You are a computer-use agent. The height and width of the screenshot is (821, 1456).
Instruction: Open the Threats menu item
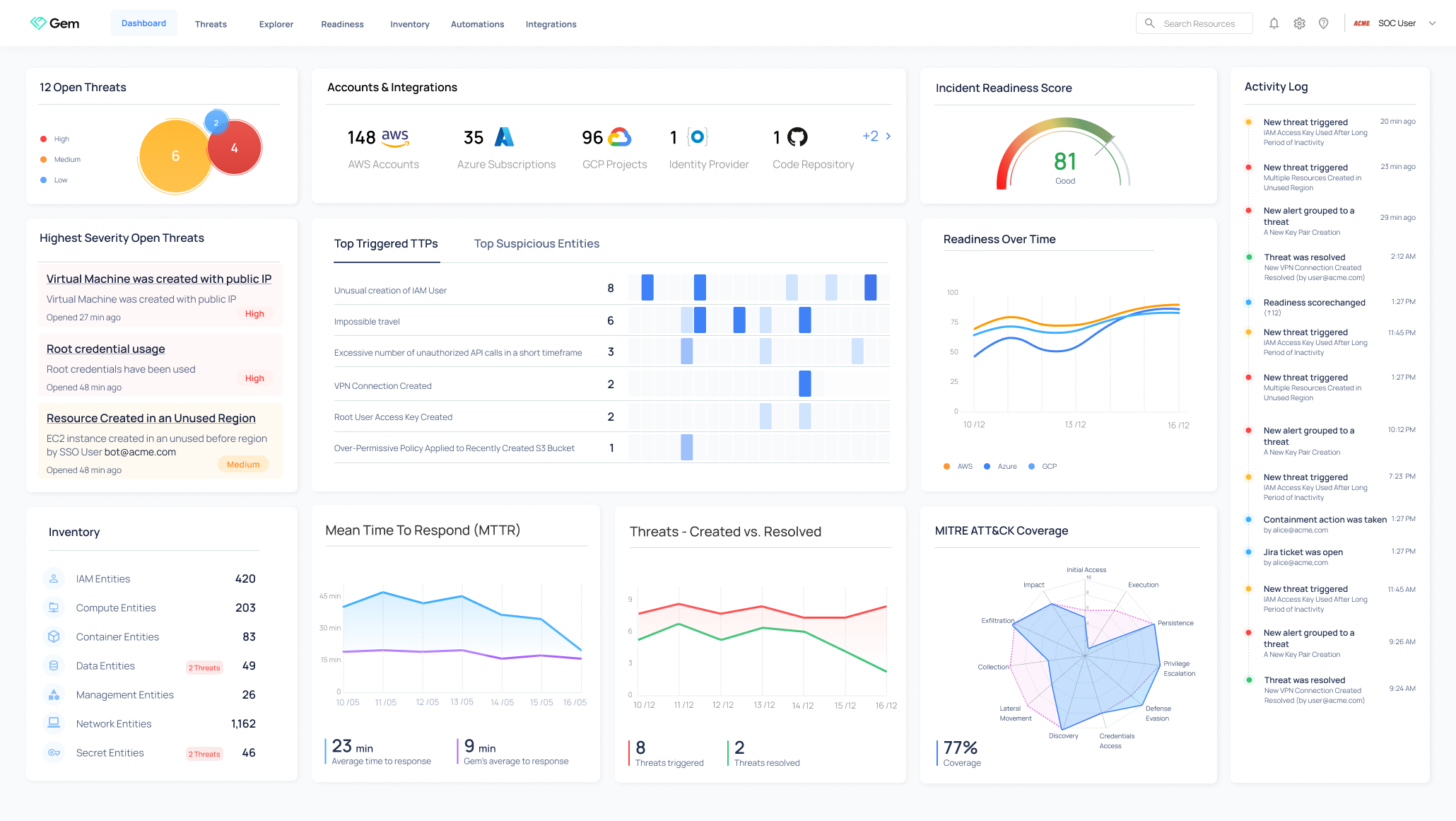coord(211,24)
